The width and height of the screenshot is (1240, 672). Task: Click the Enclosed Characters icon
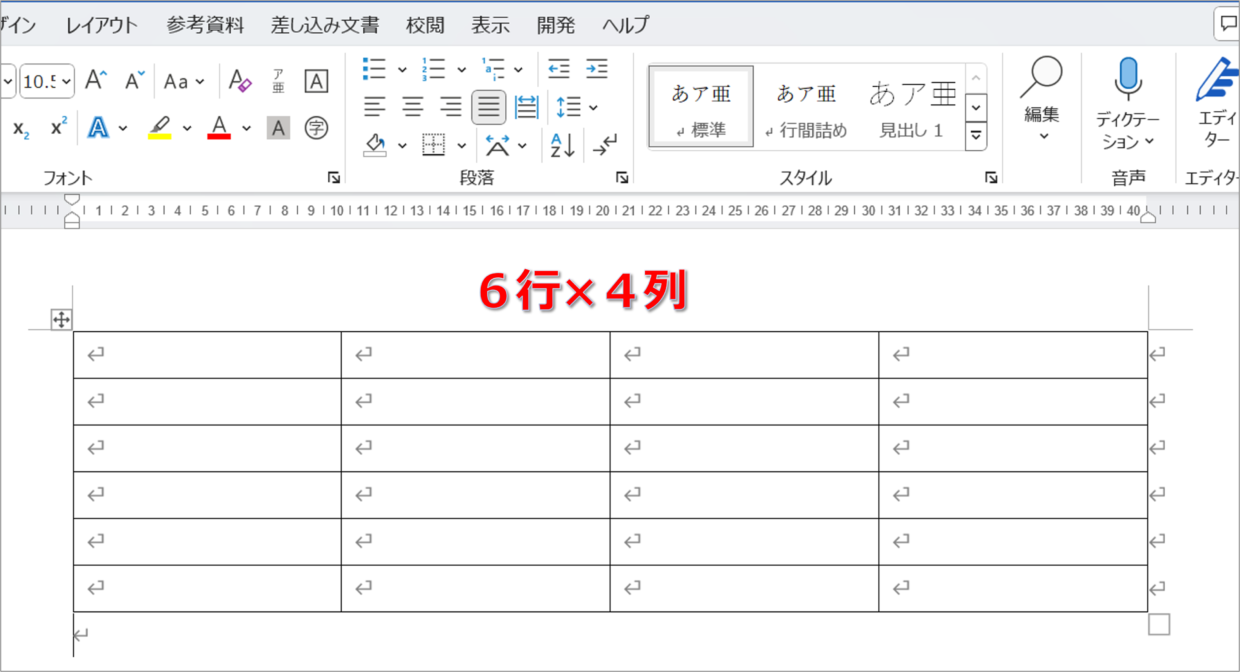tap(316, 128)
